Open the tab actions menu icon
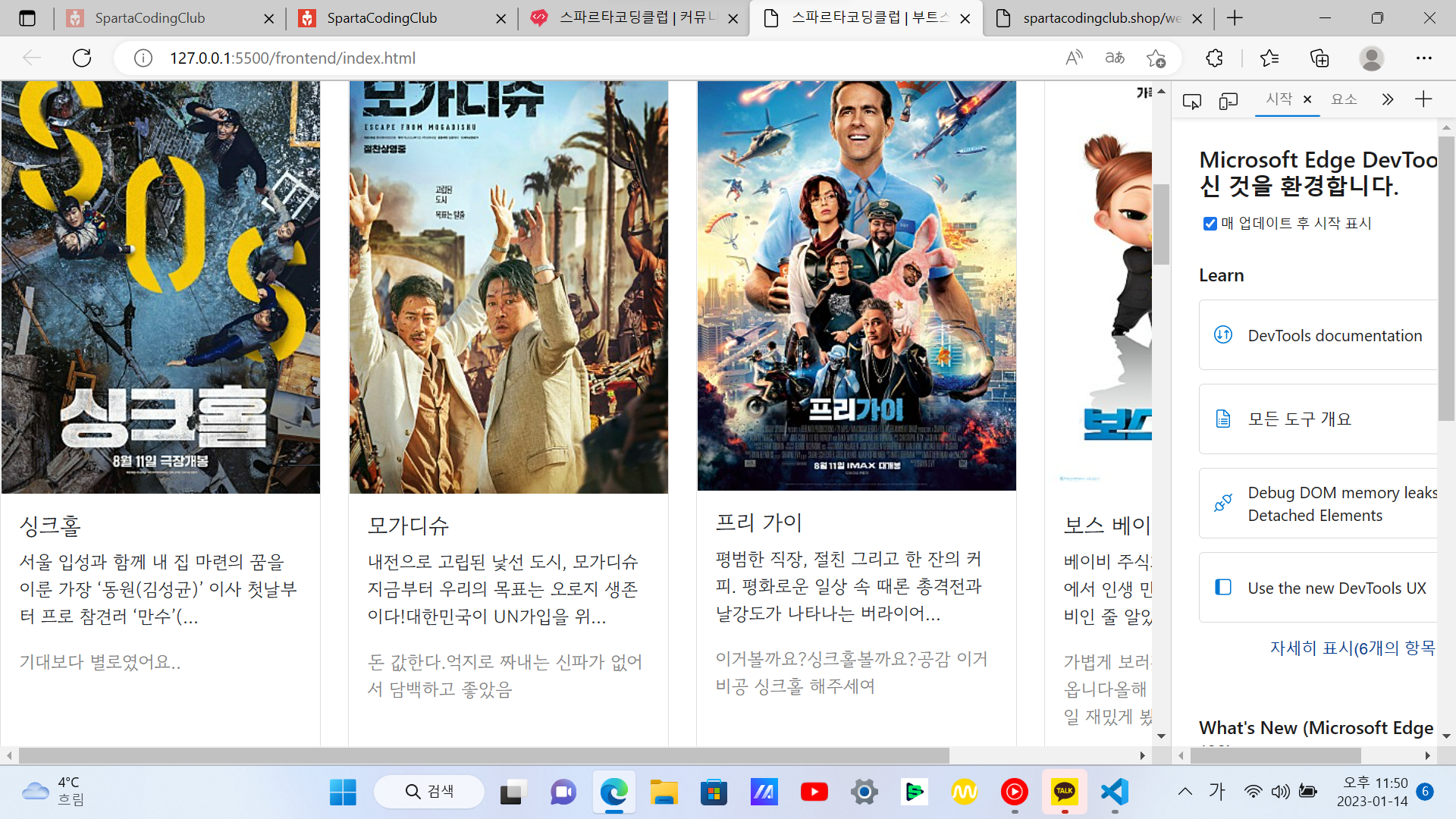This screenshot has width=1456, height=819. [x=27, y=18]
